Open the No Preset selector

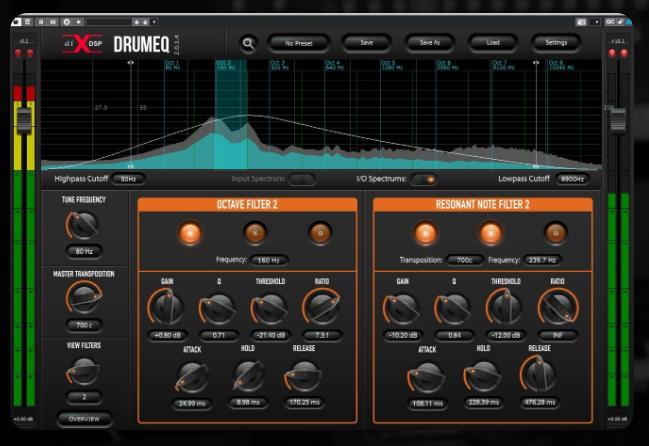[299, 43]
